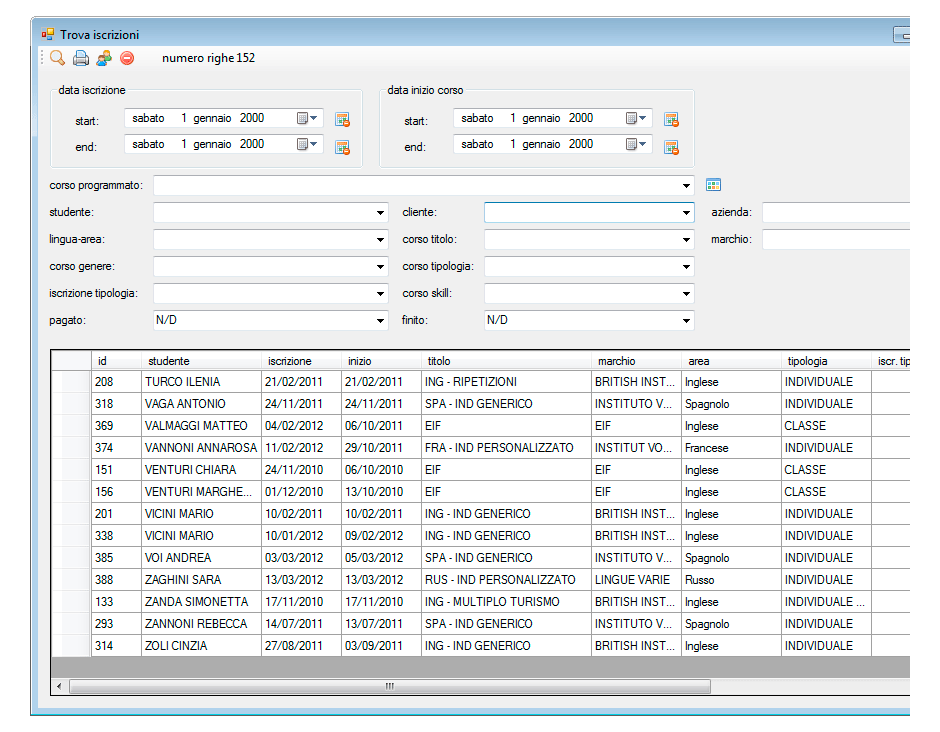Screen dimensions: 940x732
Task: Click the people/users icon in toolbar
Action: coord(104,58)
